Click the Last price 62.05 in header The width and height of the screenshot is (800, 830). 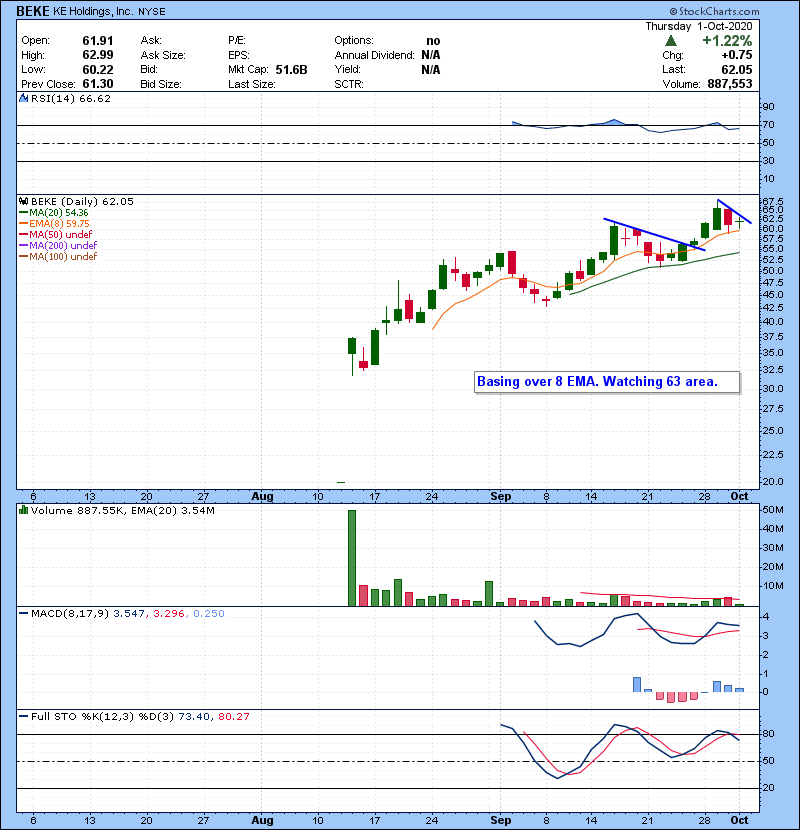click(736, 69)
